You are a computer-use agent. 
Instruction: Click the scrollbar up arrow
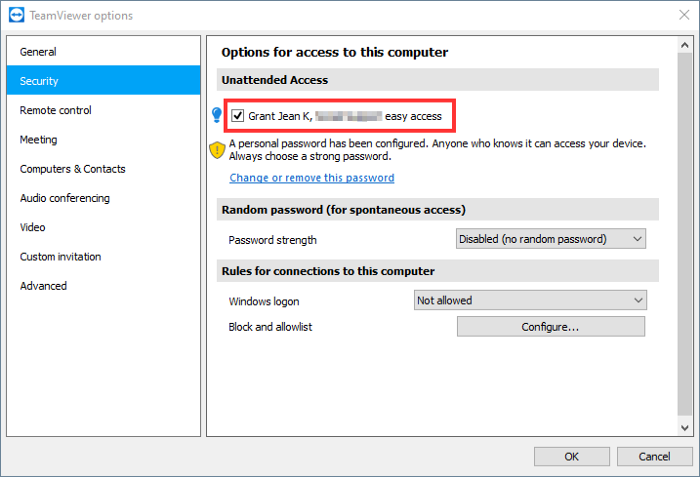[x=684, y=45]
